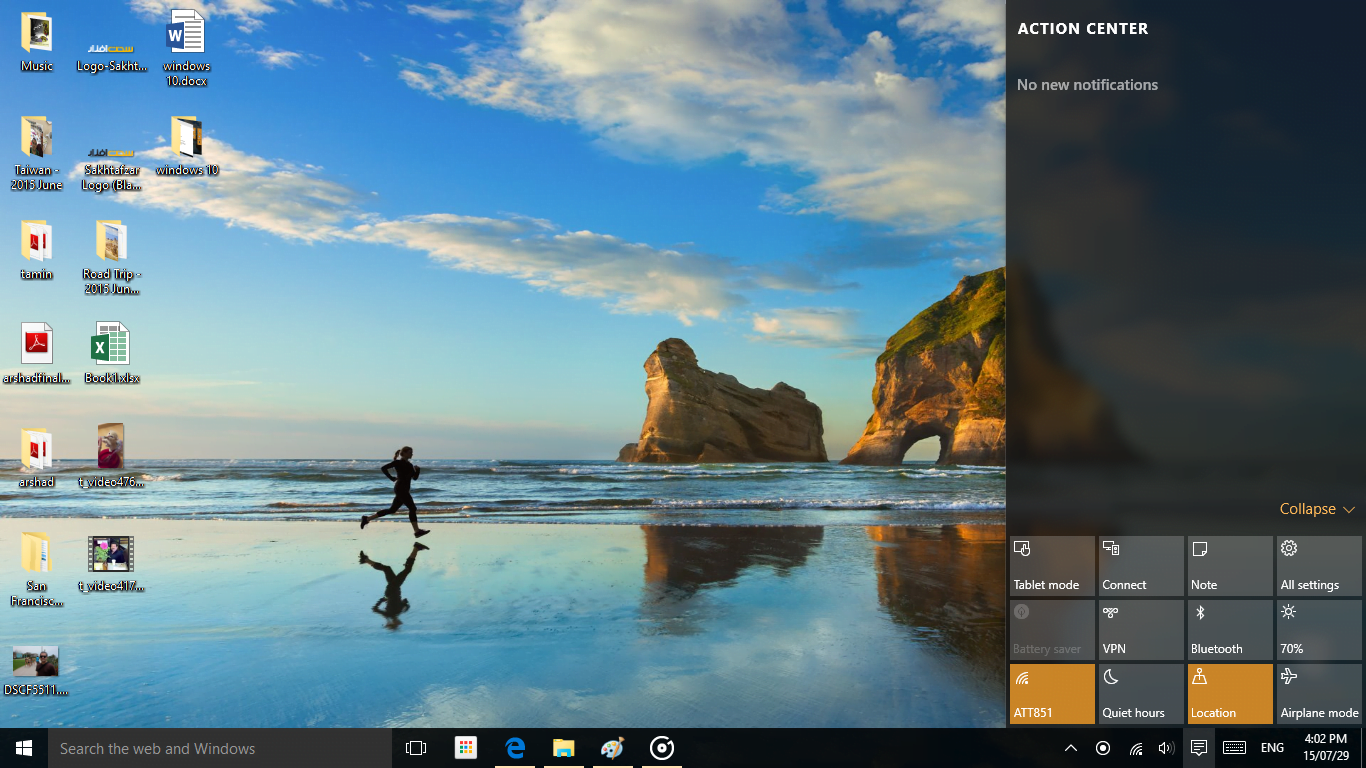Image resolution: width=1366 pixels, height=768 pixels.
Task: Disable the Location tile
Action: tap(1229, 694)
